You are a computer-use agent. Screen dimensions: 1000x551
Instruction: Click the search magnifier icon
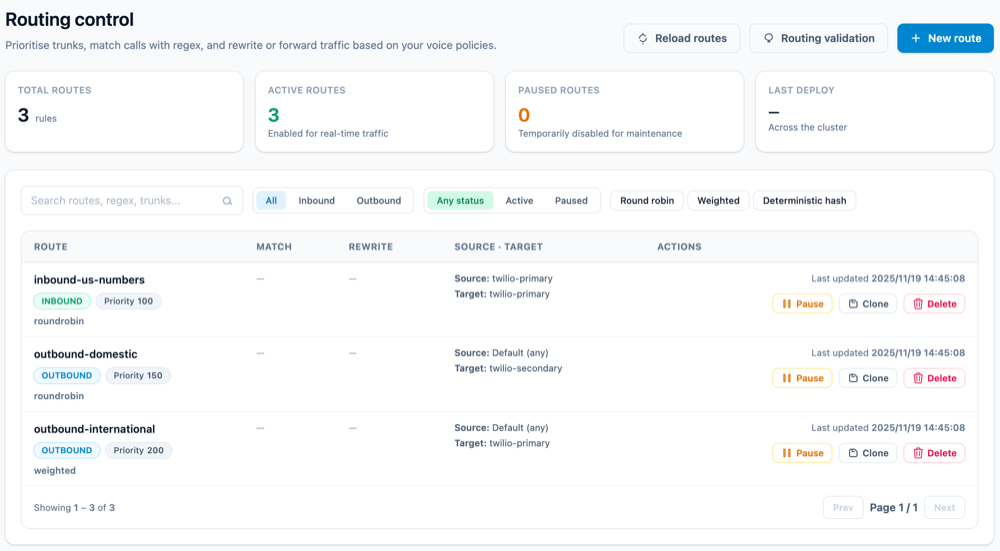coord(228,201)
